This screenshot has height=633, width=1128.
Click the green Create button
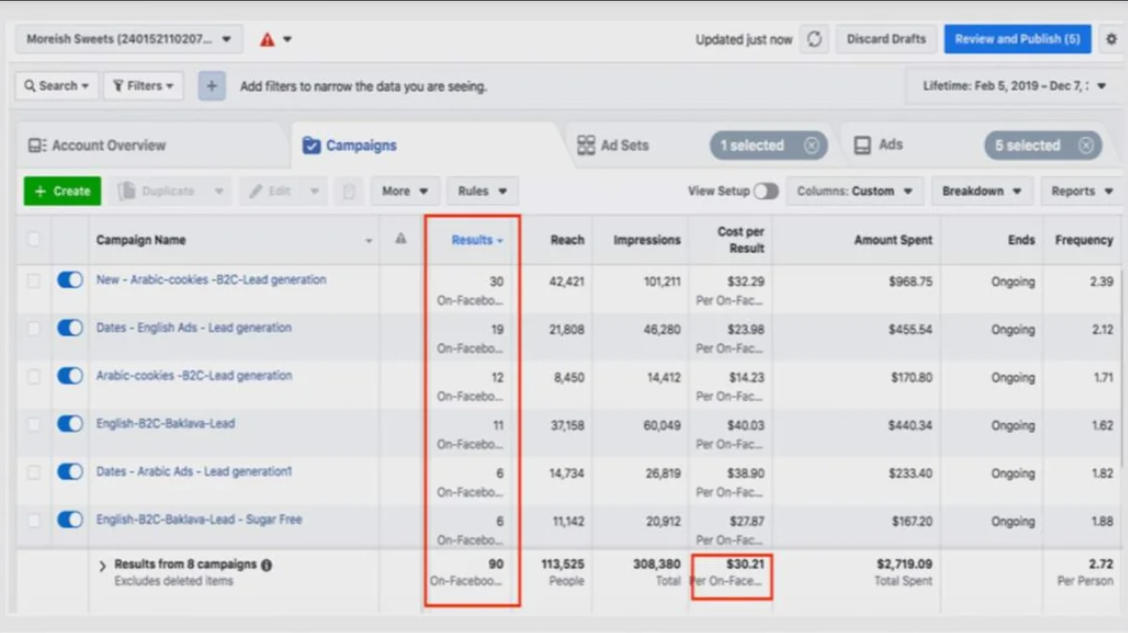pos(62,191)
